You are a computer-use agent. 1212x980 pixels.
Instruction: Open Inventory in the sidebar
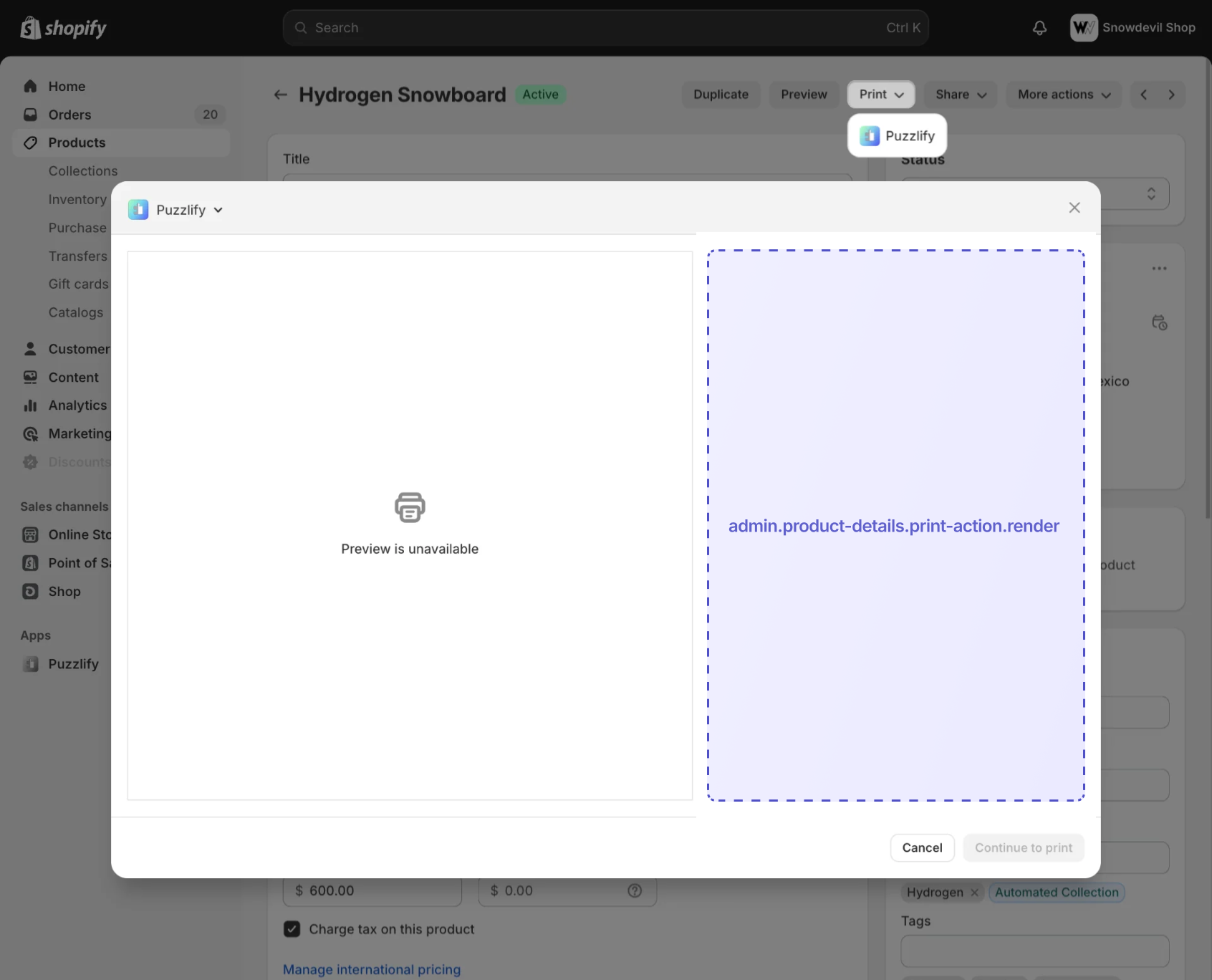point(77,199)
